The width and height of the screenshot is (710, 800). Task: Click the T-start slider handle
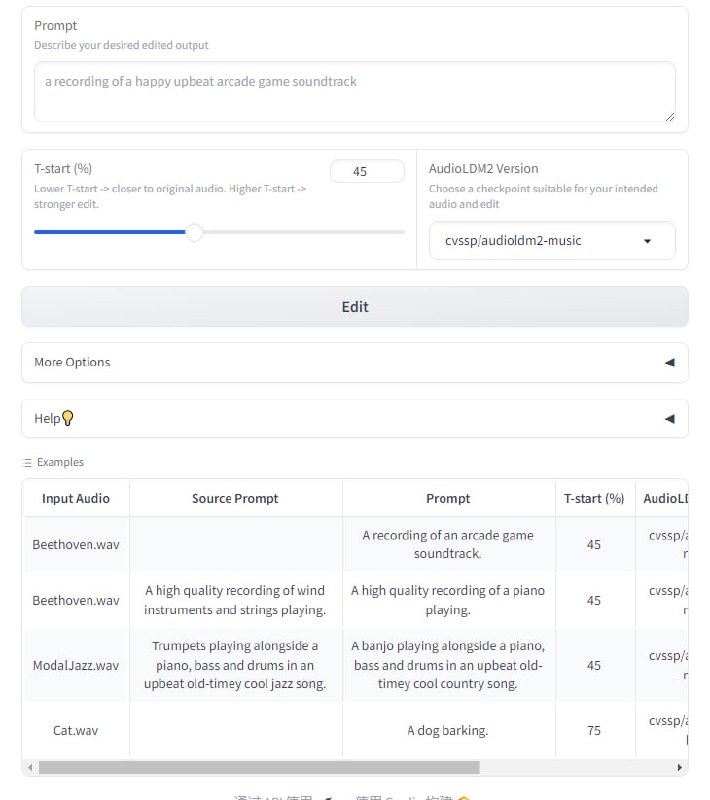point(195,232)
